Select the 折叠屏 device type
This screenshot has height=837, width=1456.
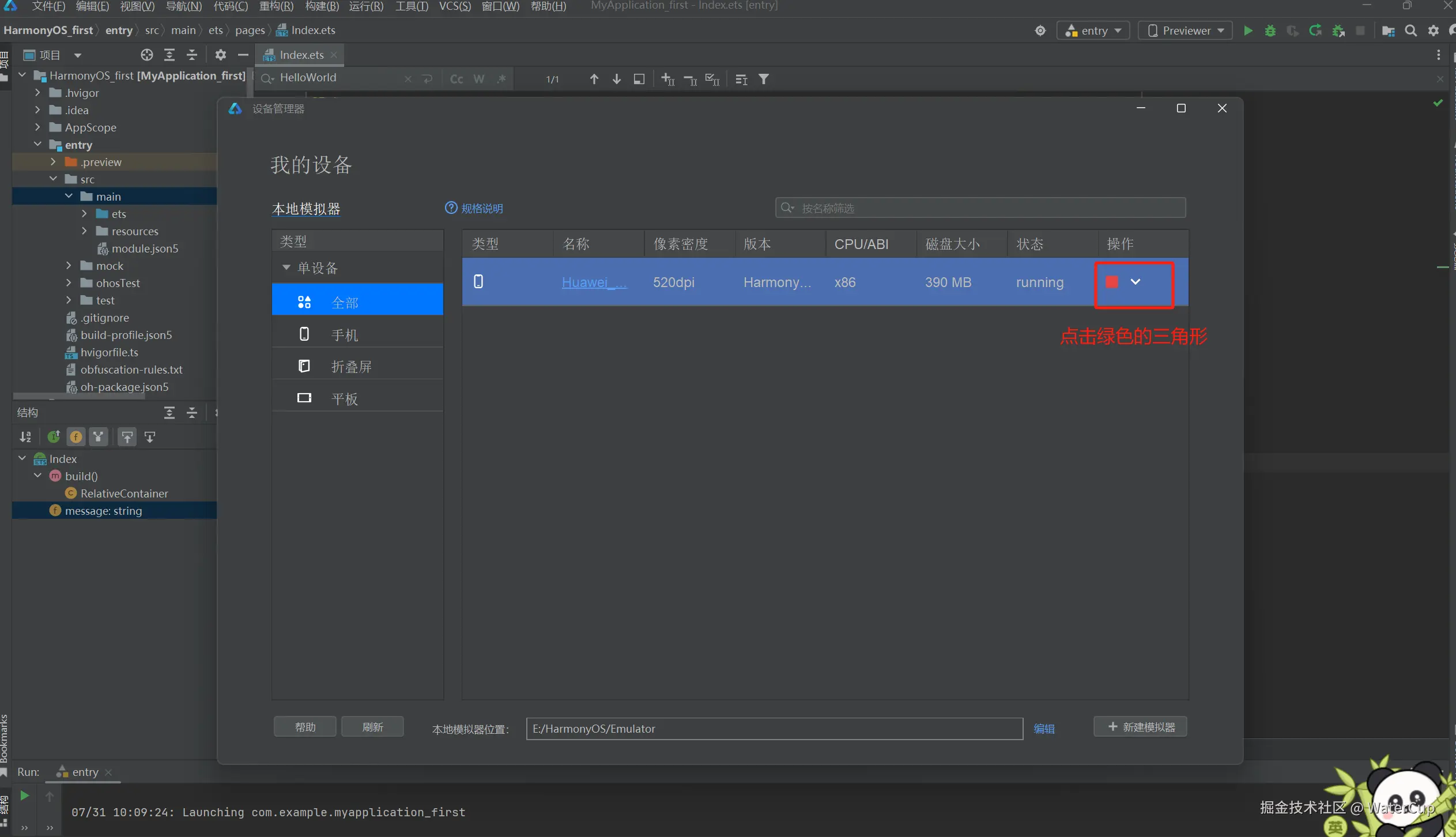(x=351, y=367)
